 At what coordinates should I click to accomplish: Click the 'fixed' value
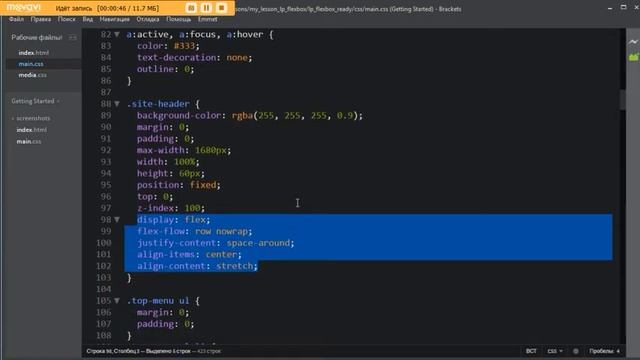point(203,185)
